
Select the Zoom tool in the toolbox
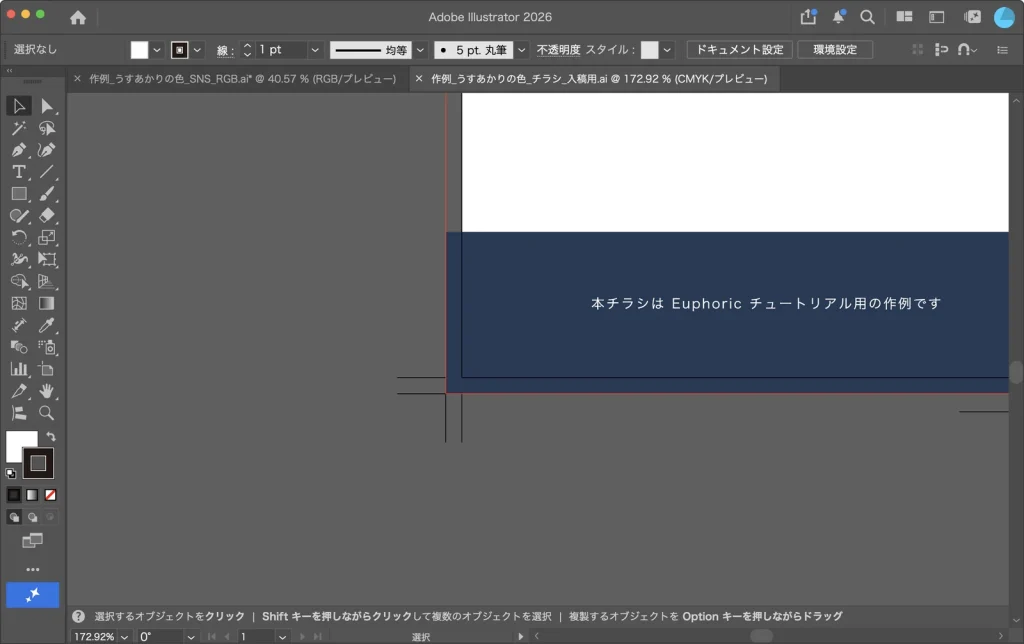coord(46,413)
